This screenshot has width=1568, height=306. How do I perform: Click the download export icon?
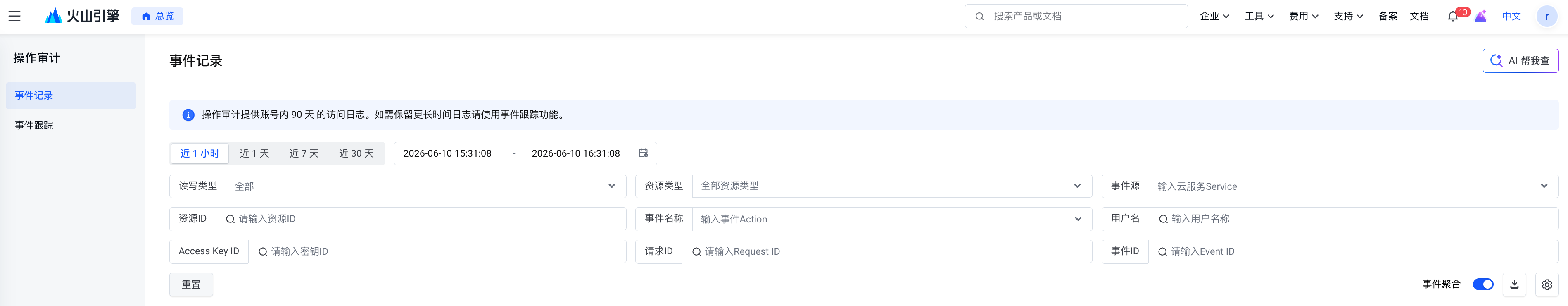pyautogui.click(x=1514, y=284)
